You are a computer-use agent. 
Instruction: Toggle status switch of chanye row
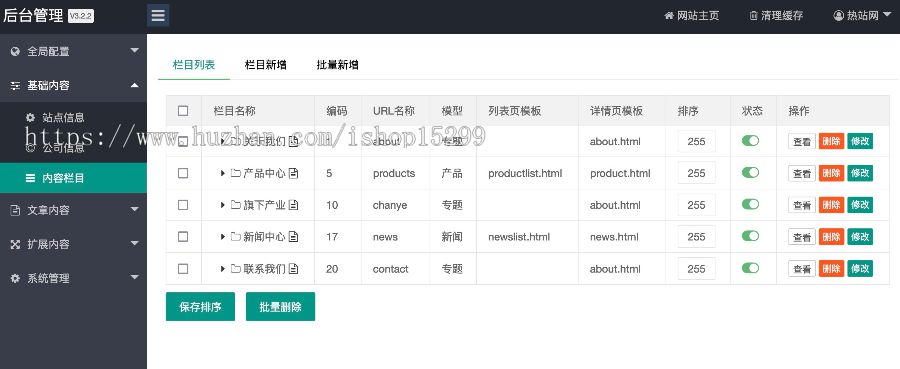pos(750,204)
